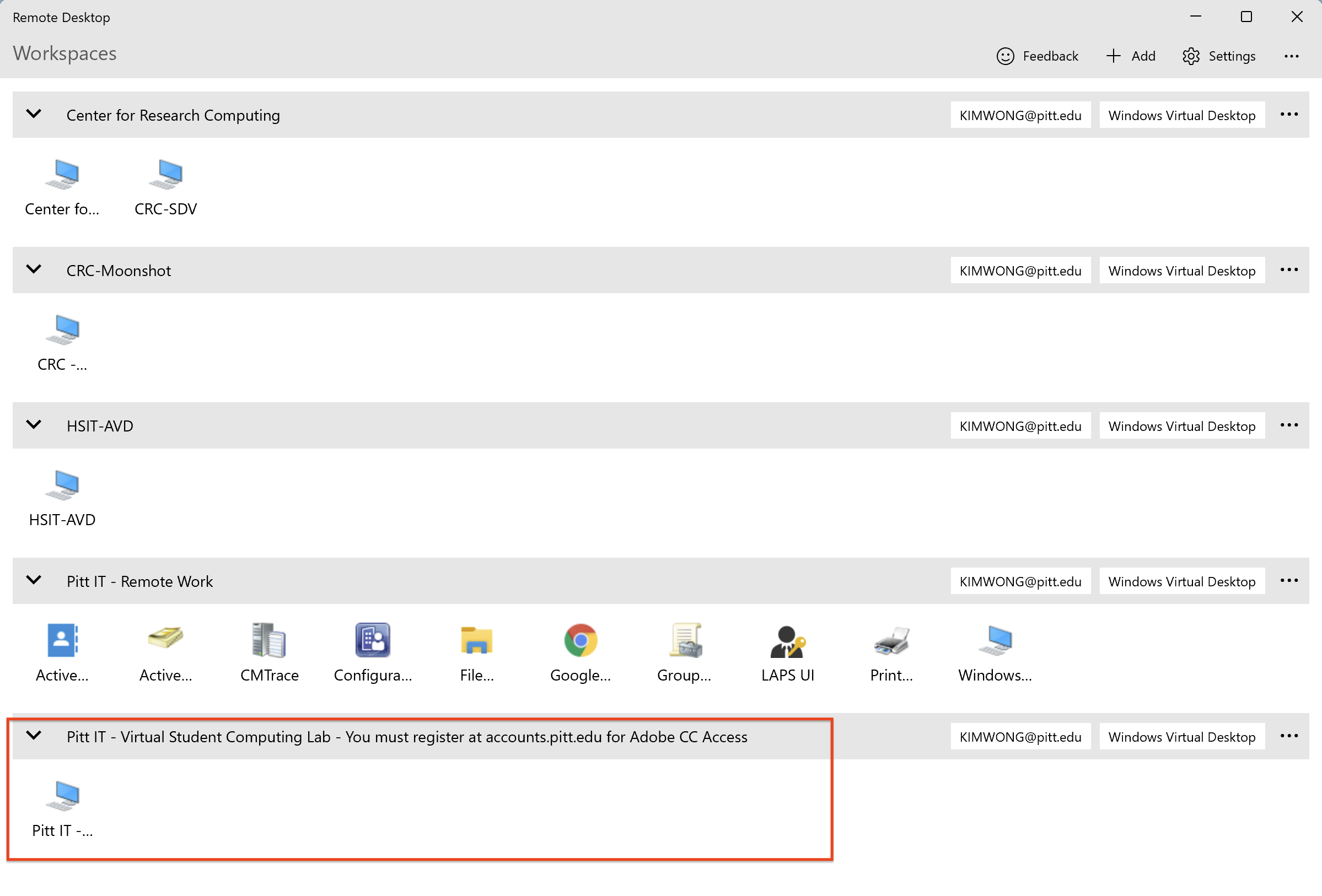
Task: Click the Virtual Student Computing Lab title
Action: coord(407,736)
